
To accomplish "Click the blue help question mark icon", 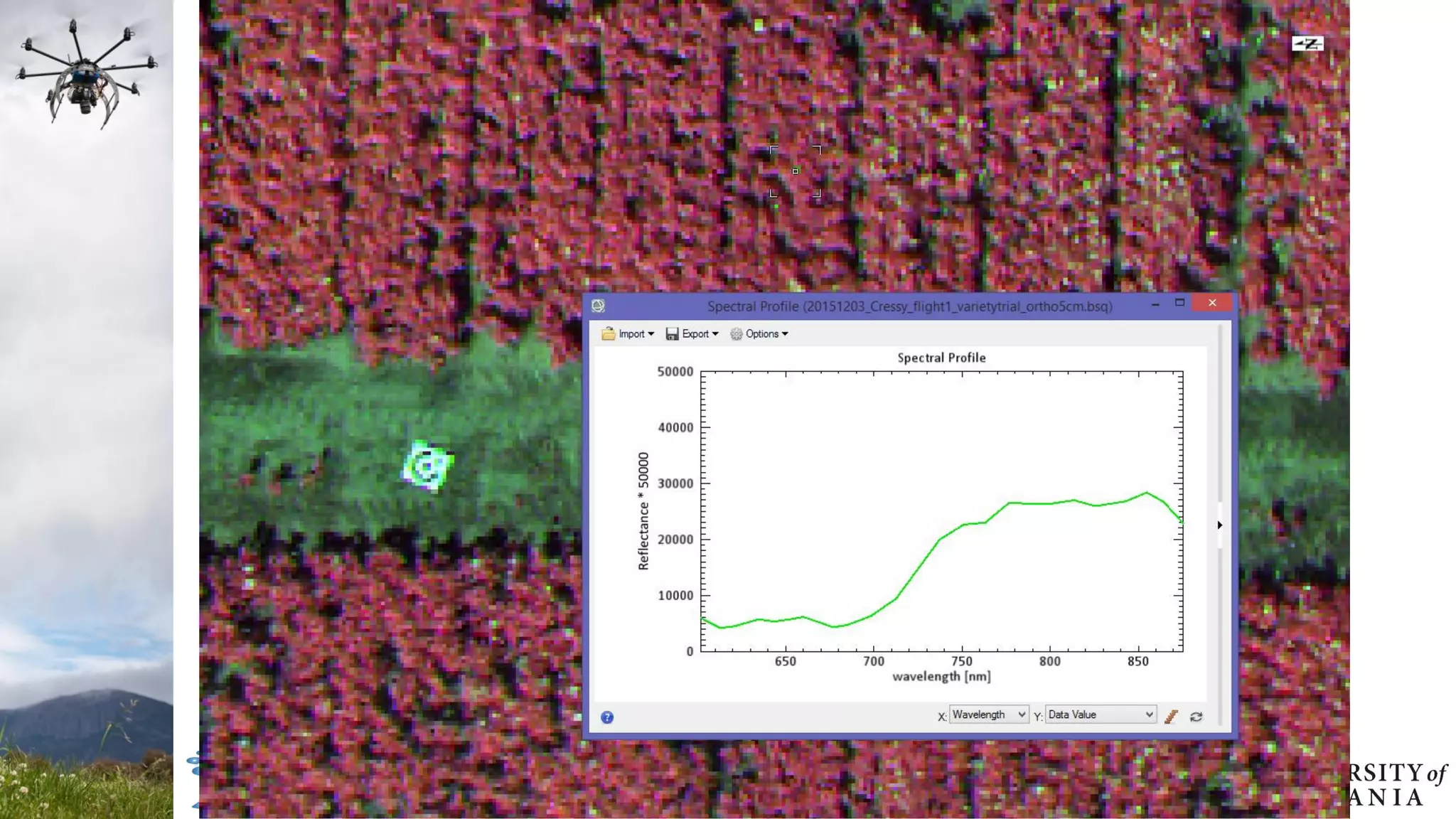I will pyautogui.click(x=606, y=717).
